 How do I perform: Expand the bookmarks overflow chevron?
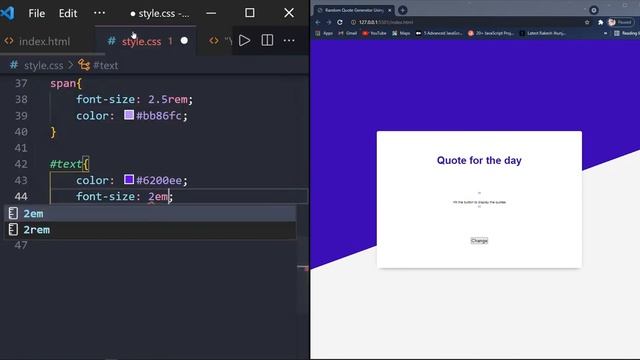tap(606, 33)
